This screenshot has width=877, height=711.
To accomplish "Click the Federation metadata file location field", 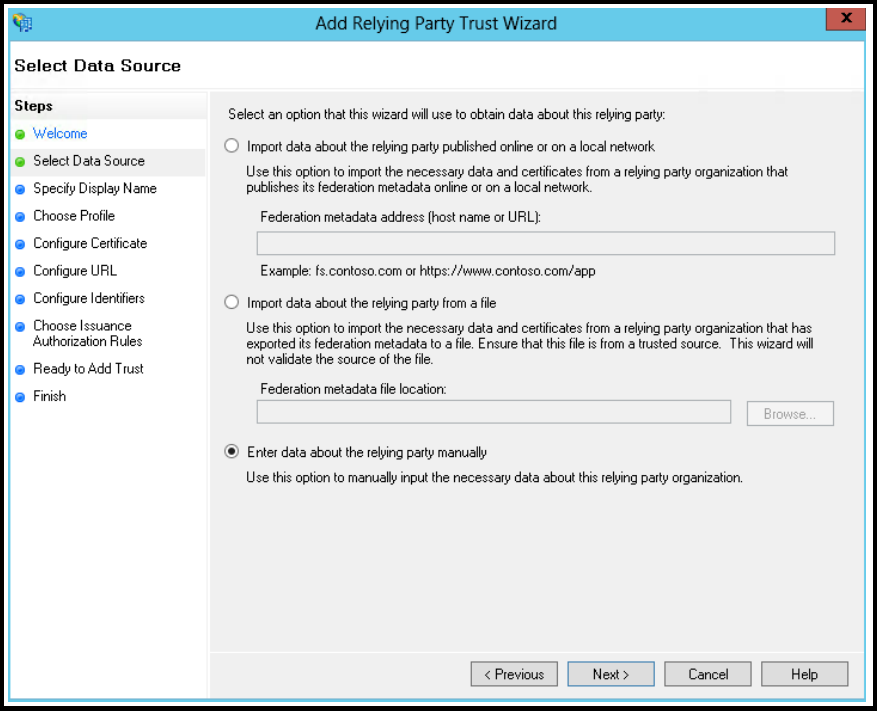I will click(494, 412).
